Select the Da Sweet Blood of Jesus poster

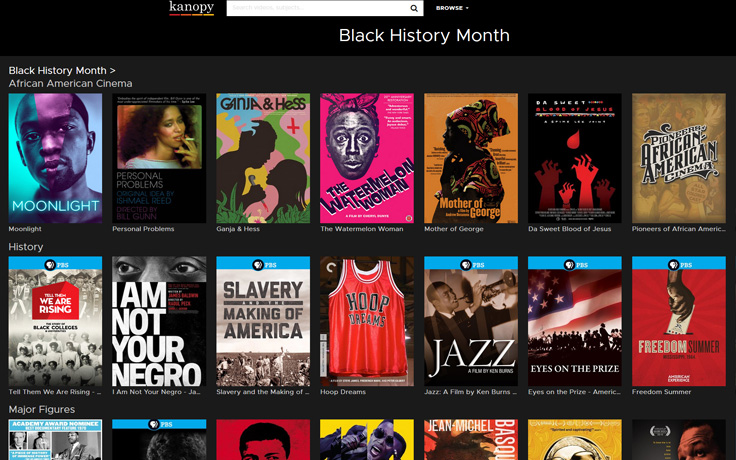[575, 158]
